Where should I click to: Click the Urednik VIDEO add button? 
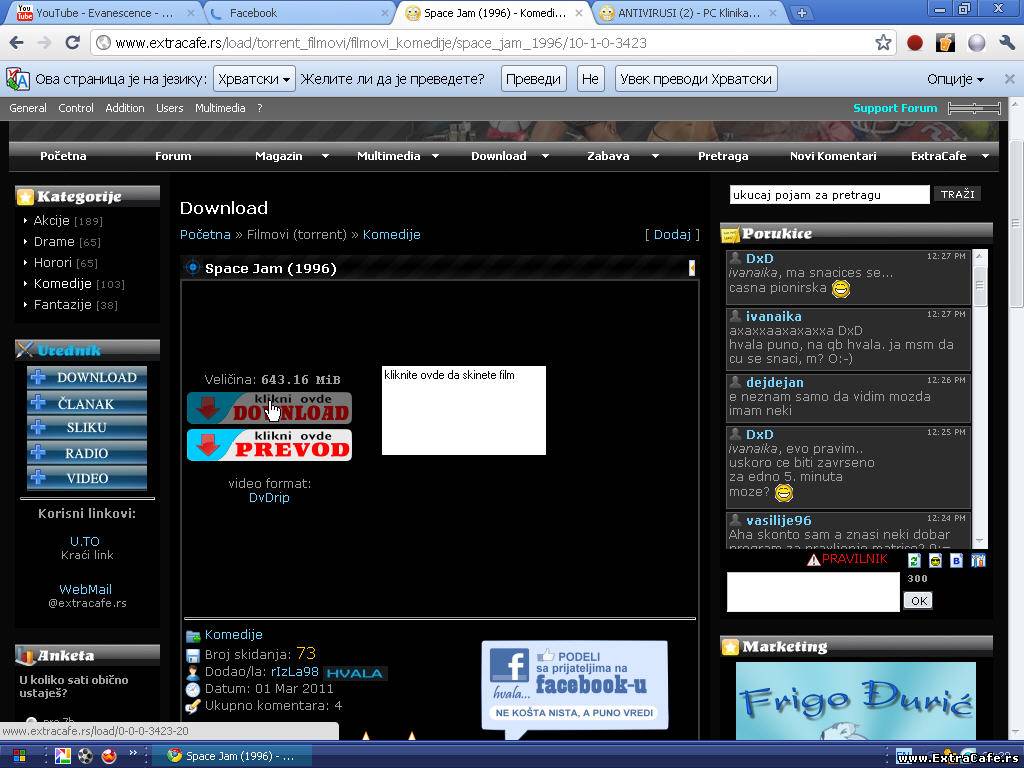pyautogui.click(x=87, y=478)
